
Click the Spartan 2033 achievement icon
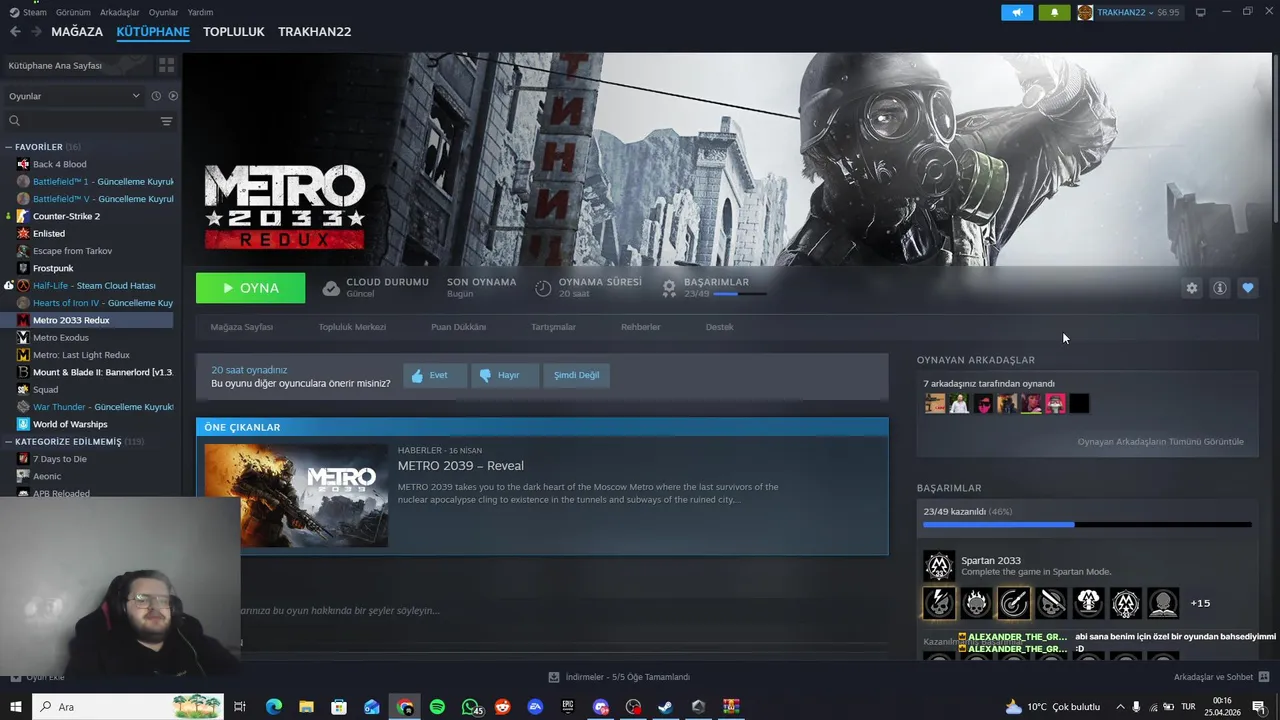point(938,566)
